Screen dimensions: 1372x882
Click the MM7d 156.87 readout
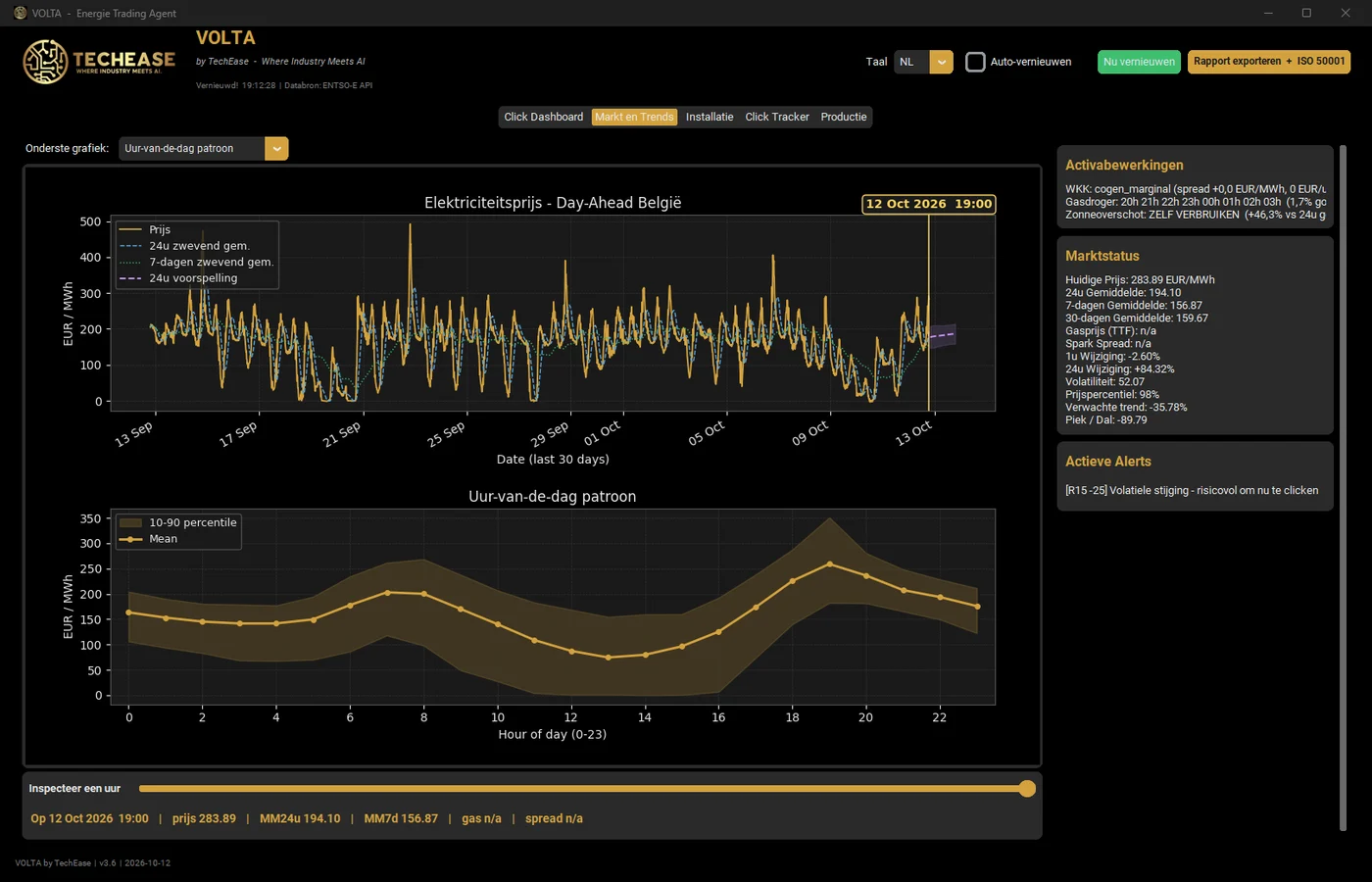401,818
